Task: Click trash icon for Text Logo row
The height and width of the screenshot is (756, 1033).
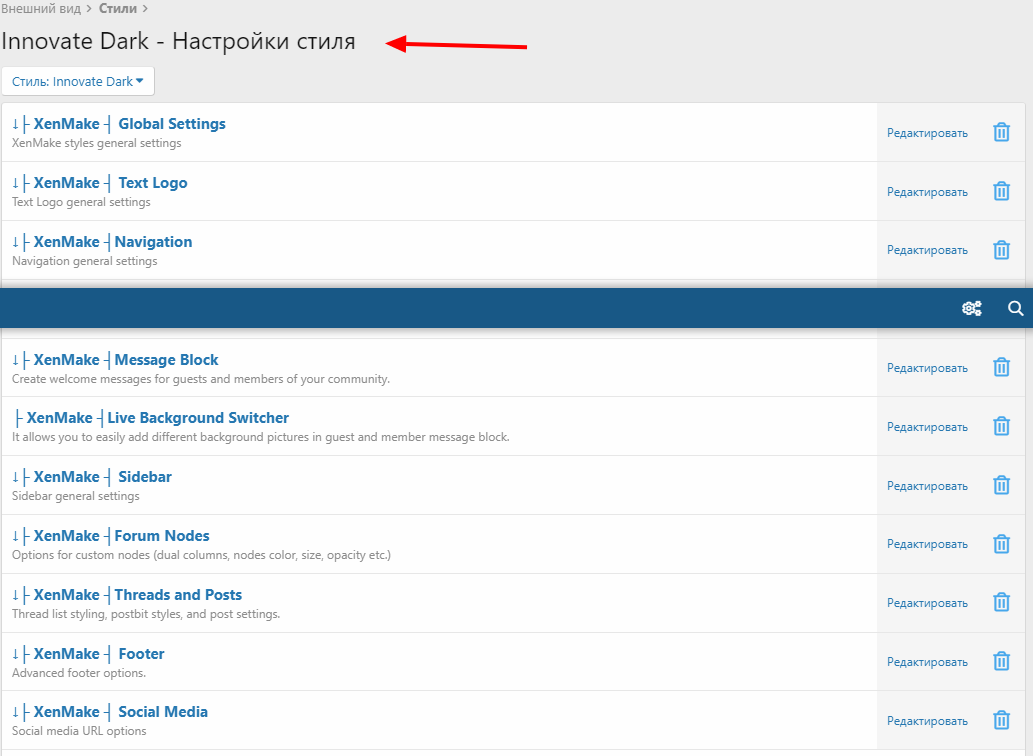Action: pyautogui.click(x=1001, y=192)
